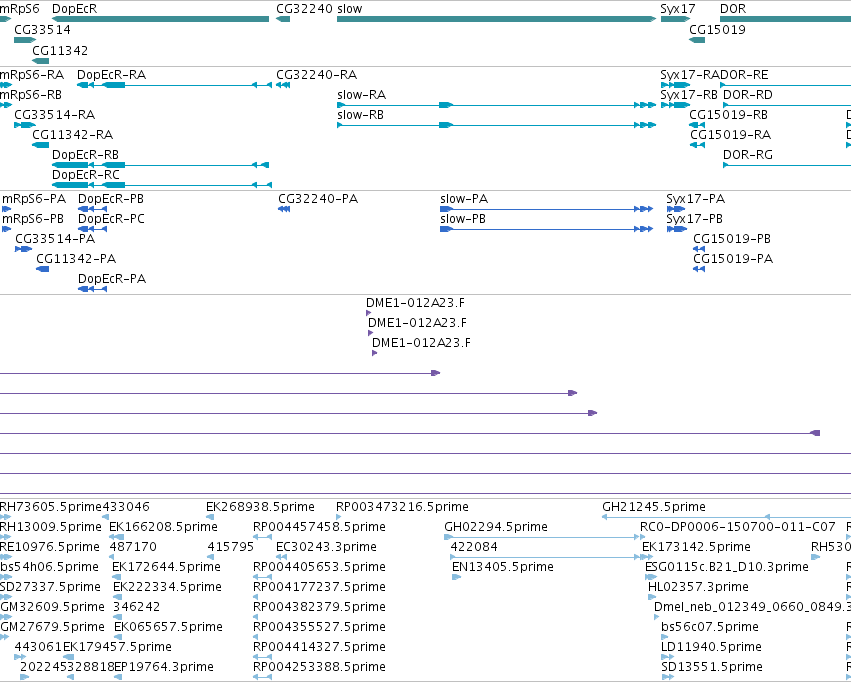851x682 pixels.
Task: Click the slow-PB protein label
Action: point(463,219)
